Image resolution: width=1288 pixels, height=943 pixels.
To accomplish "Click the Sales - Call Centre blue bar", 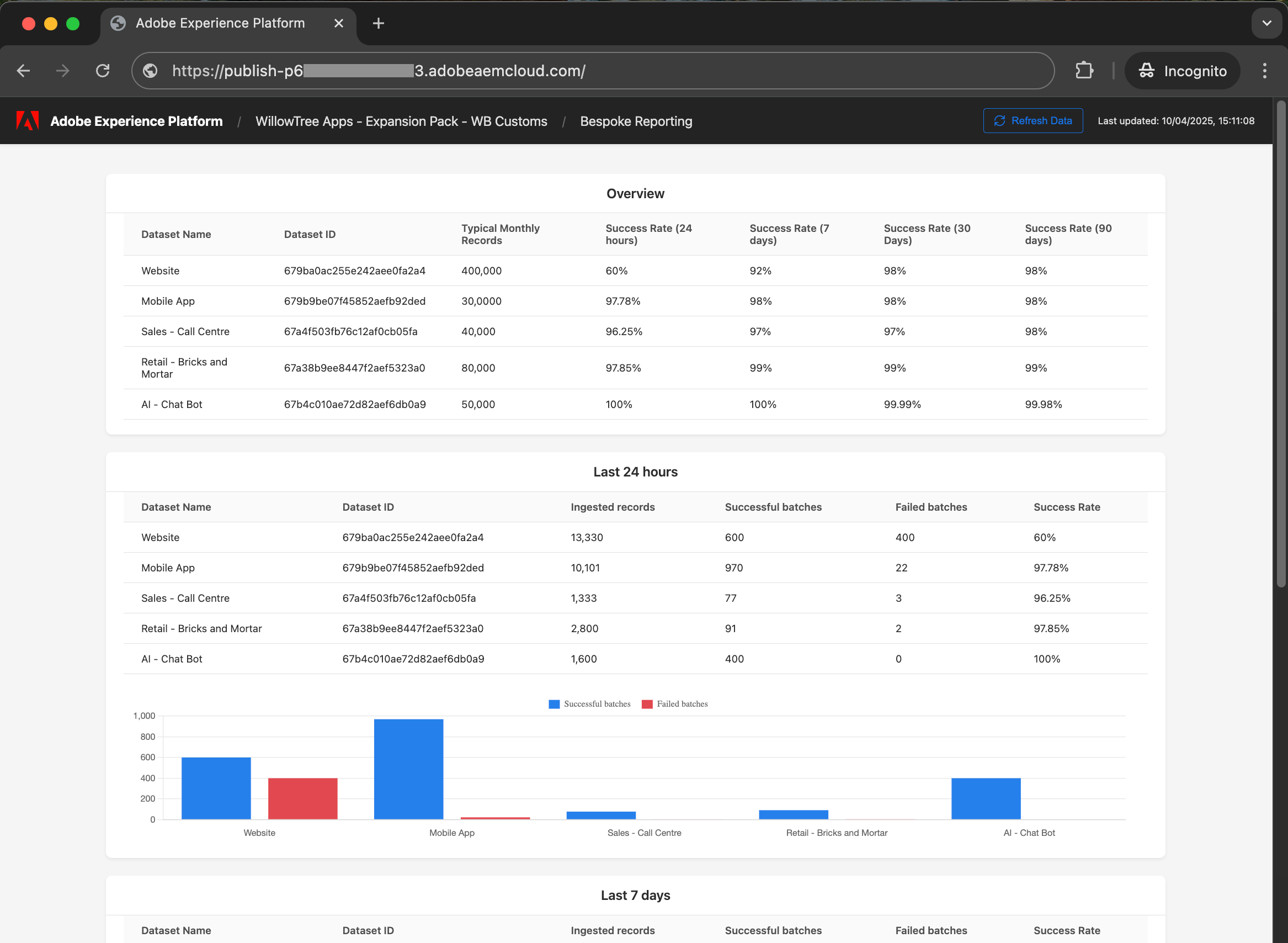I will click(601, 815).
